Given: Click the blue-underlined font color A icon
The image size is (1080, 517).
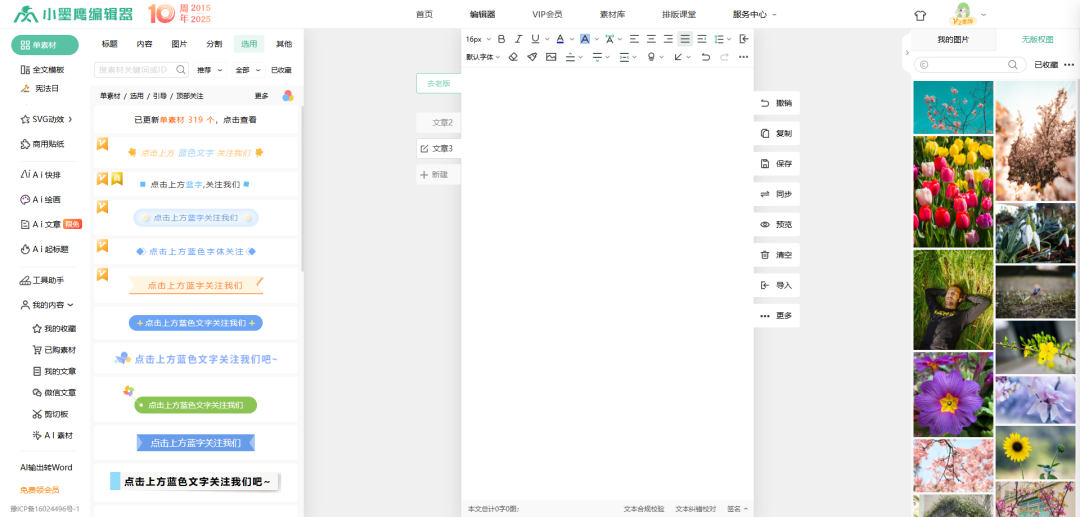Looking at the screenshot, I should click(560, 39).
